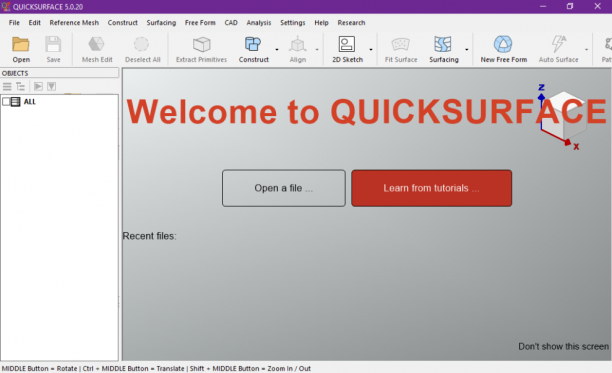Open the Surfacing dropdown arrow

tap(466, 50)
